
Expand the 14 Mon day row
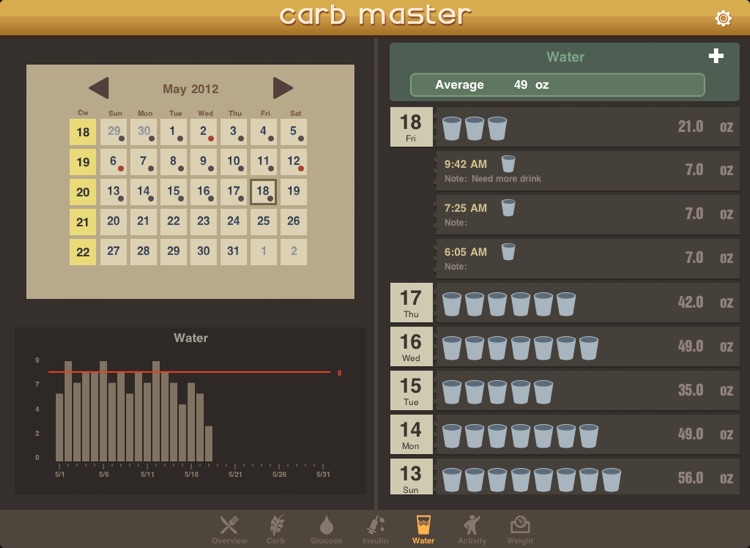point(565,434)
